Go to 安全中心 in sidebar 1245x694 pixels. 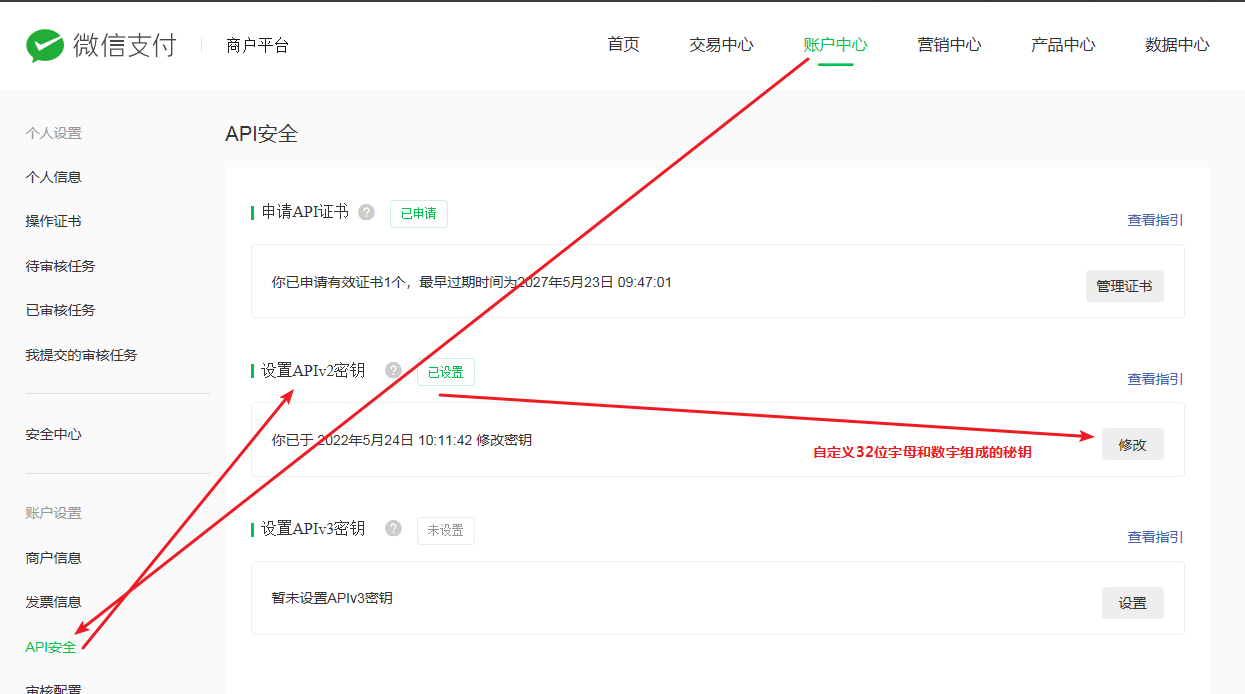click(x=53, y=434)
